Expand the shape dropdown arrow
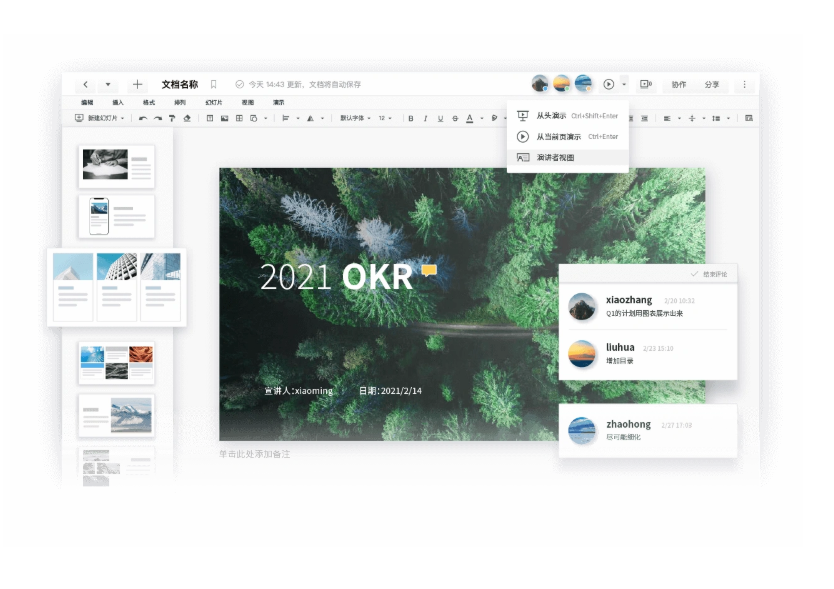 (x=266, y=118)
